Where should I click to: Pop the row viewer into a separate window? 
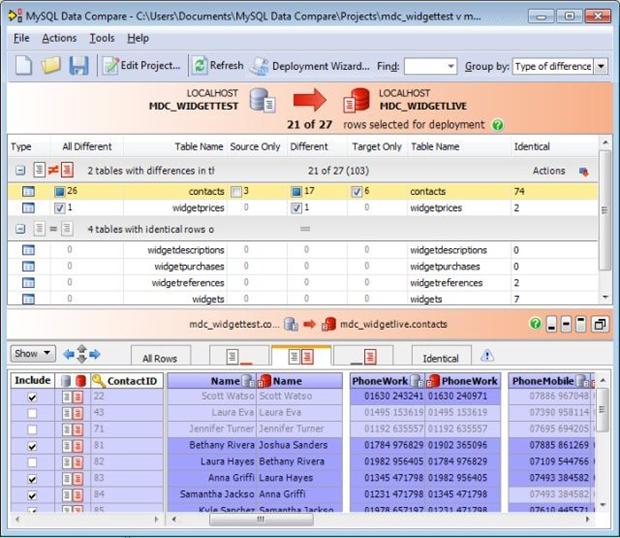[x=600, y=325]
